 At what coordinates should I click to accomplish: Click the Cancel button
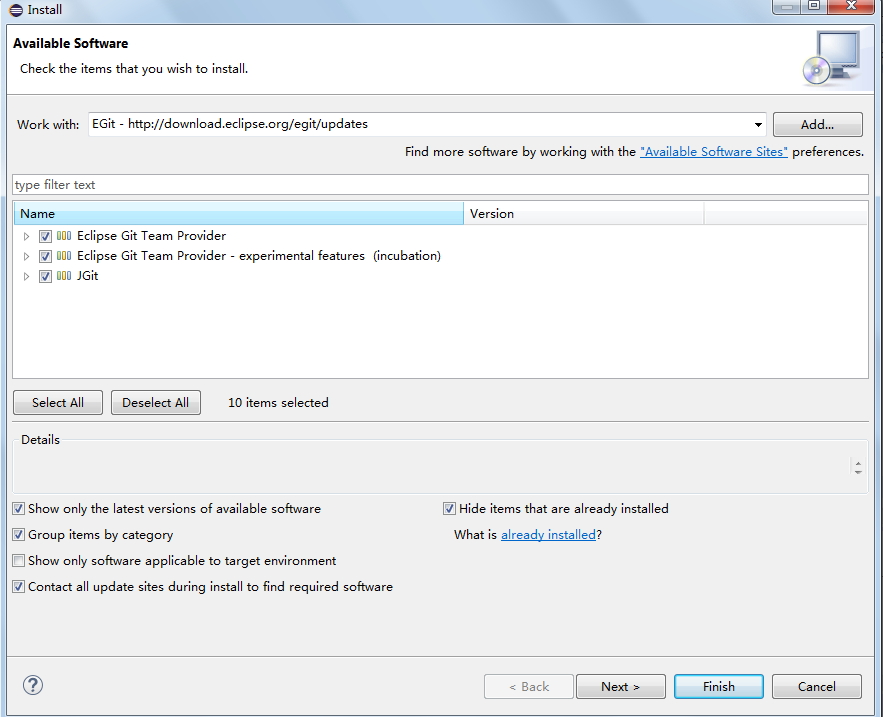coord(817,687)
